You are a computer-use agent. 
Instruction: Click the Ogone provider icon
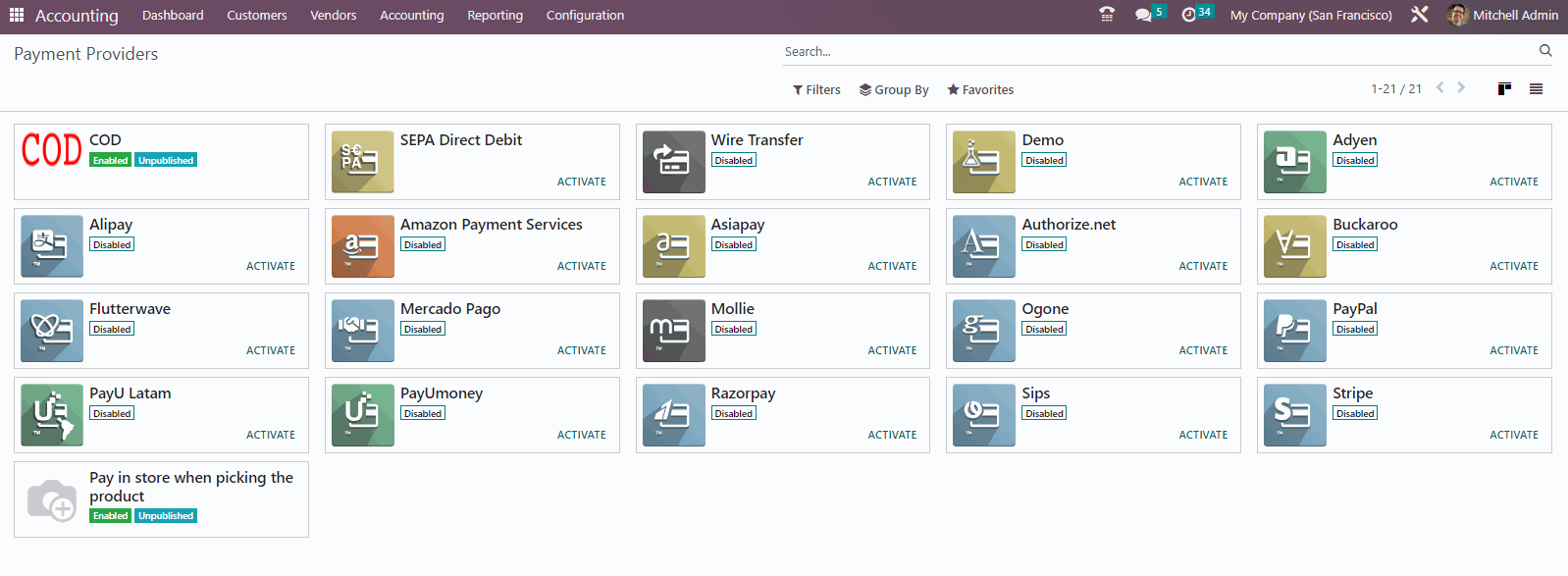click(984, 331)
